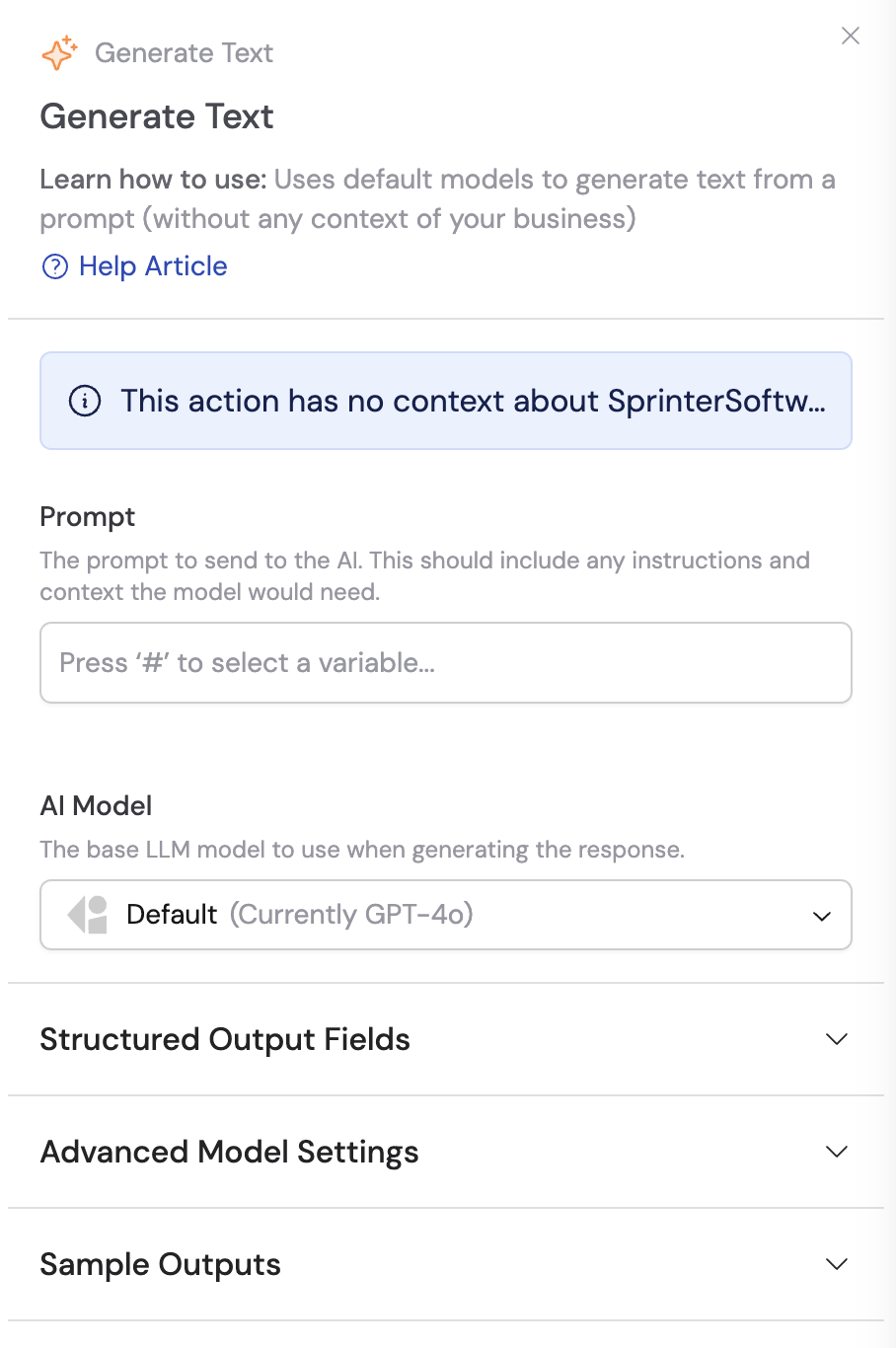Expand the Structured Output Fields section
Screen dimensions: 896x1348
pyautogui.click(x=225, y=1039)
